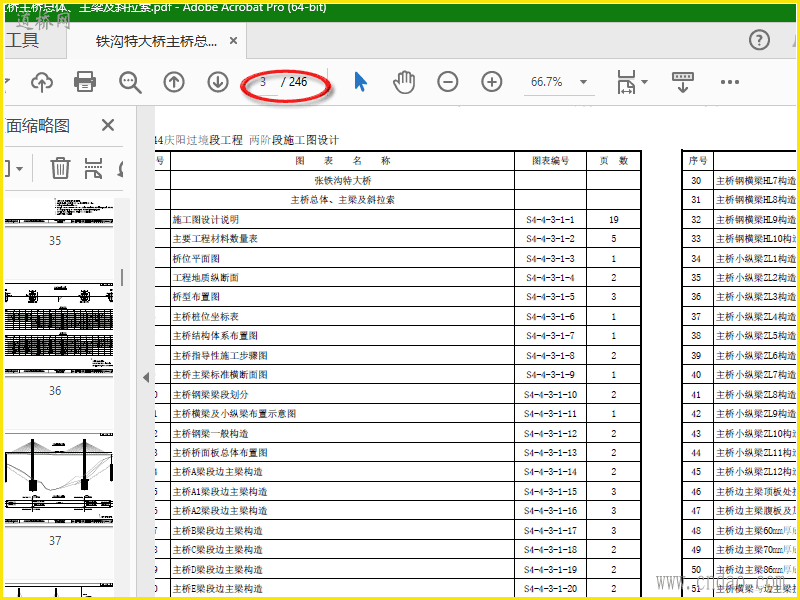
Task: Click the 主桥钢梁一般构造 row text
Action: [x=210, y=434]
